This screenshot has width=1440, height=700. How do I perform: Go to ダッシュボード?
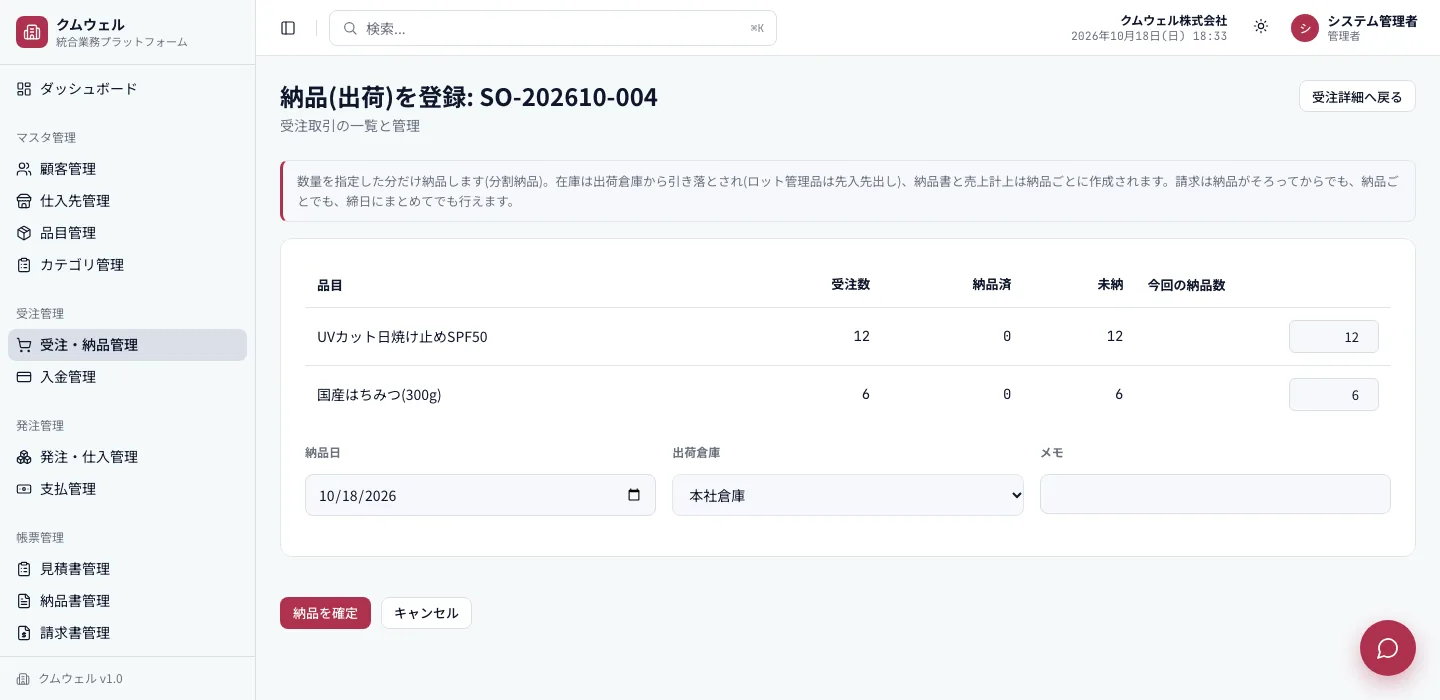(127, 89)
